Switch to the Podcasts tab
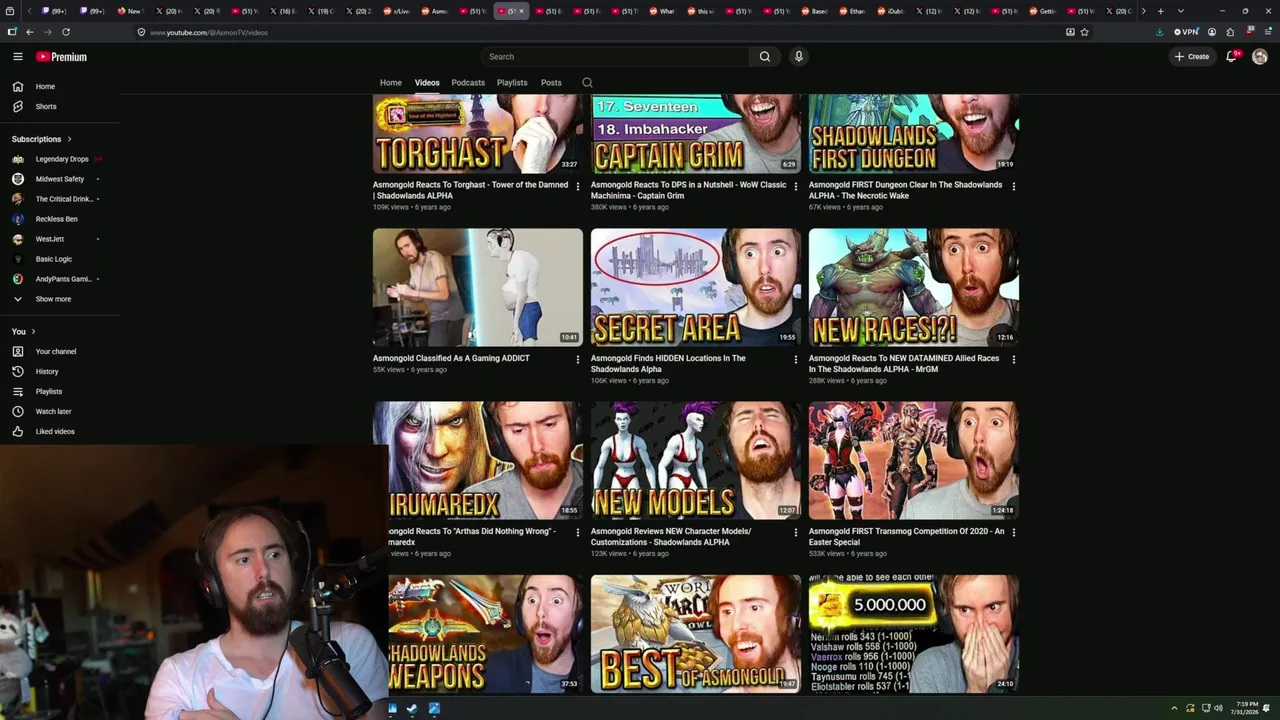1280x720 pixels. click(x=468, y=83)
